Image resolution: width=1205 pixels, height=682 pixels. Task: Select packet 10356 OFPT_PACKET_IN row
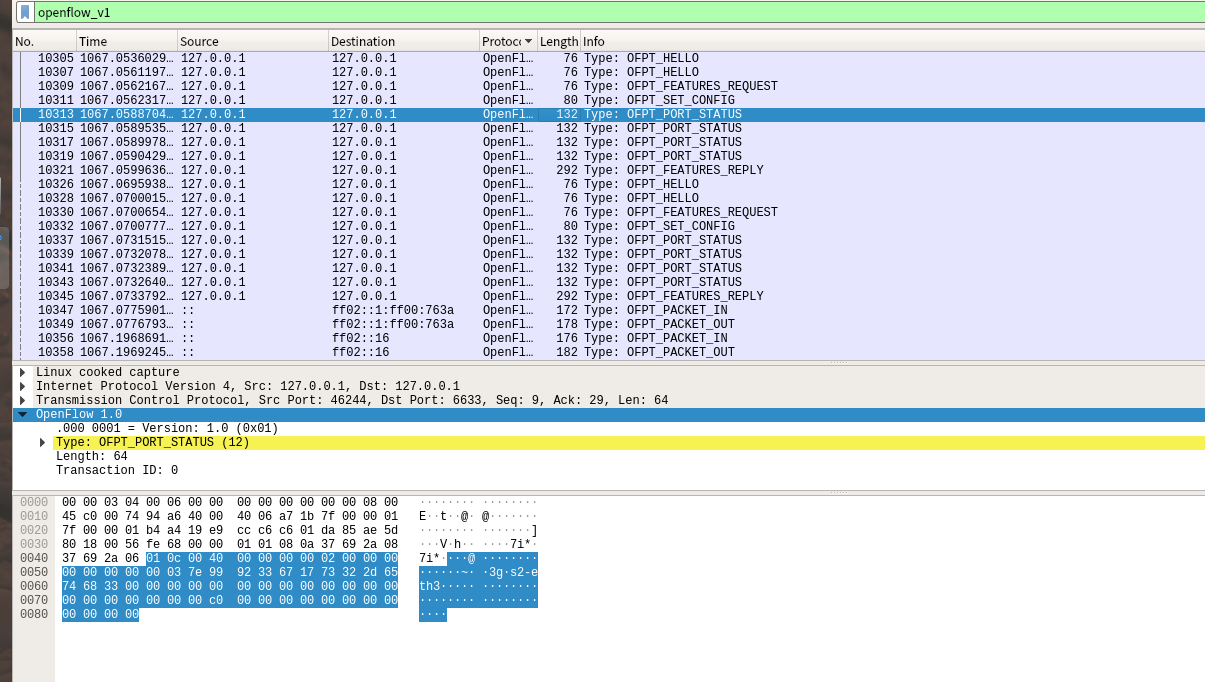609,338
